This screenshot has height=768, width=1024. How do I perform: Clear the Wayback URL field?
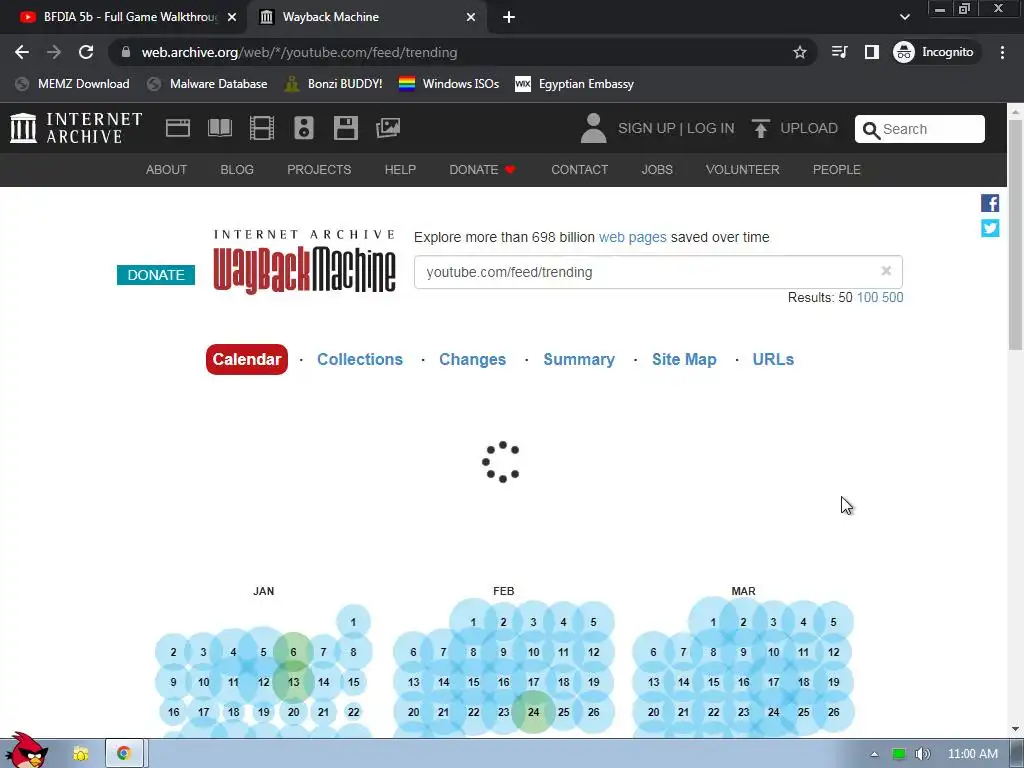tap(886, 271)
